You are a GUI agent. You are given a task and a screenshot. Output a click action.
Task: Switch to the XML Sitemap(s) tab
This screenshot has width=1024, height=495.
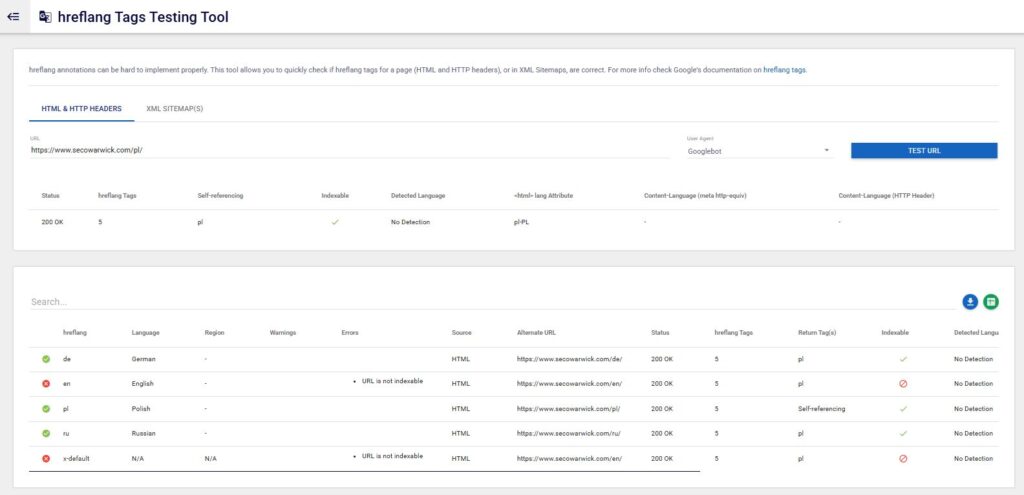174,108
